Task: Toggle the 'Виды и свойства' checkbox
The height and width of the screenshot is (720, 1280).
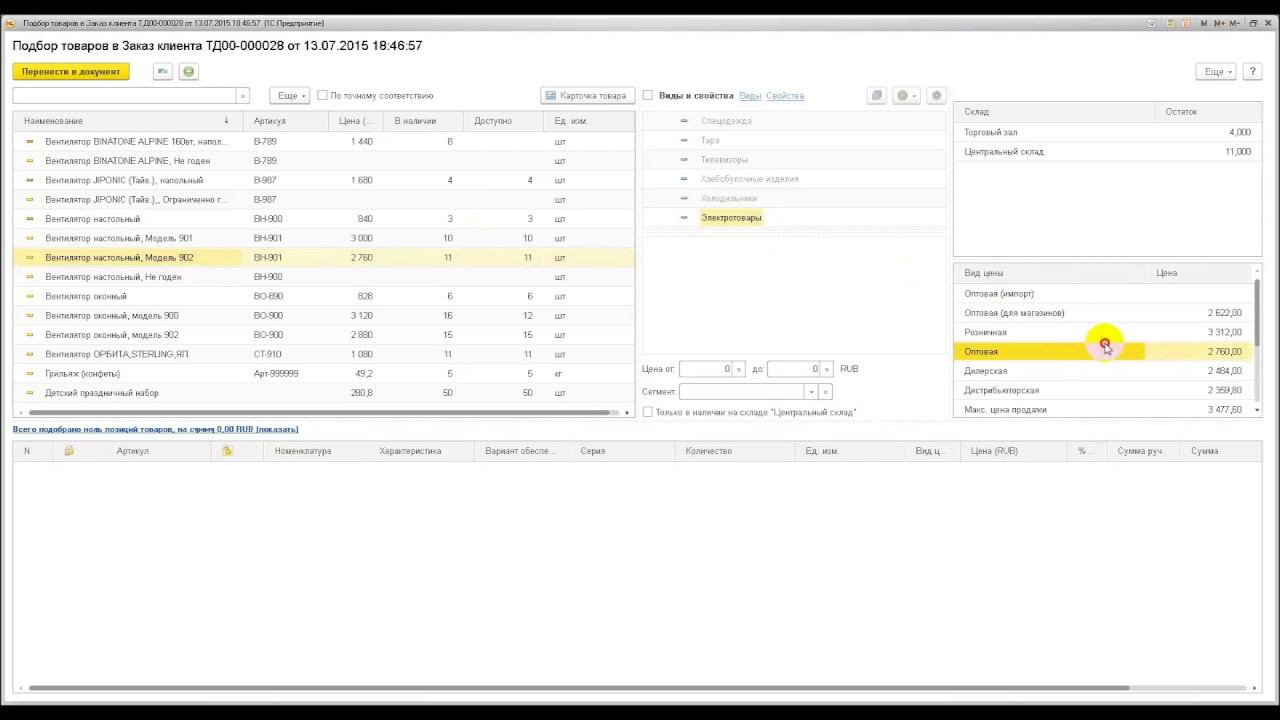Action: point(648,96)
